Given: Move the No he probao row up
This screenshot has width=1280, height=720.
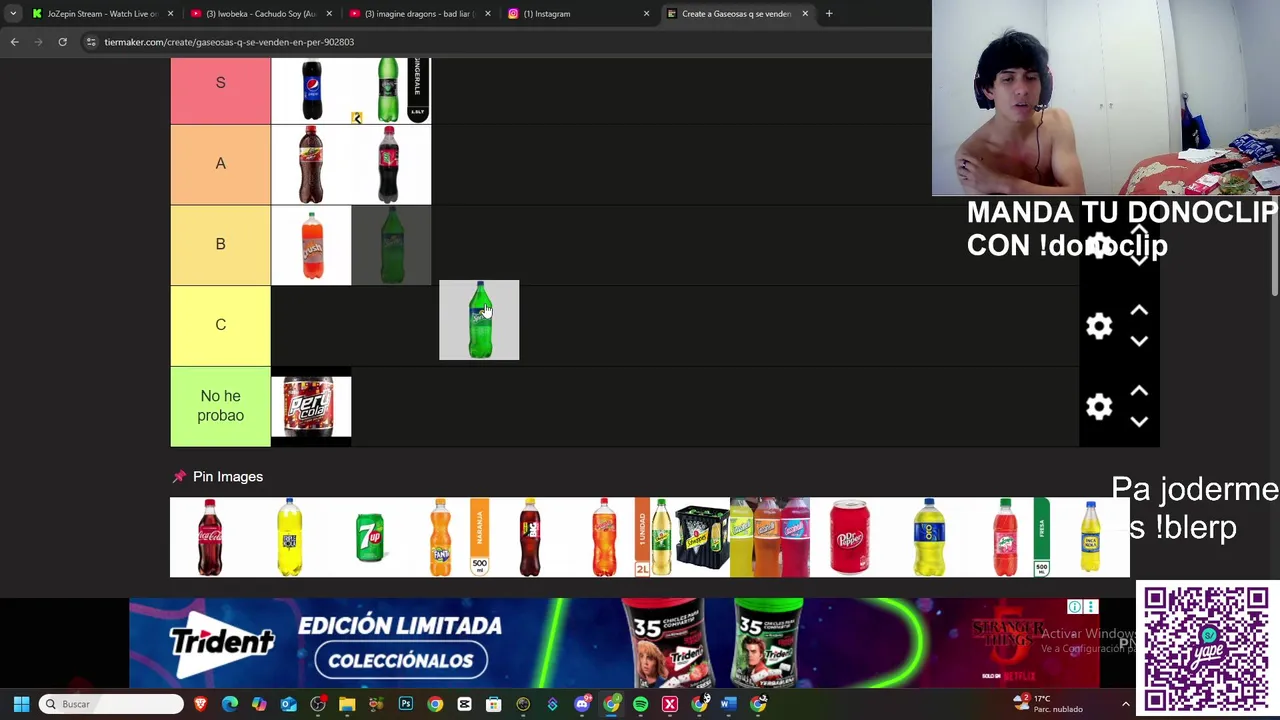Looking at the screenshot, I should [1139, 391].
